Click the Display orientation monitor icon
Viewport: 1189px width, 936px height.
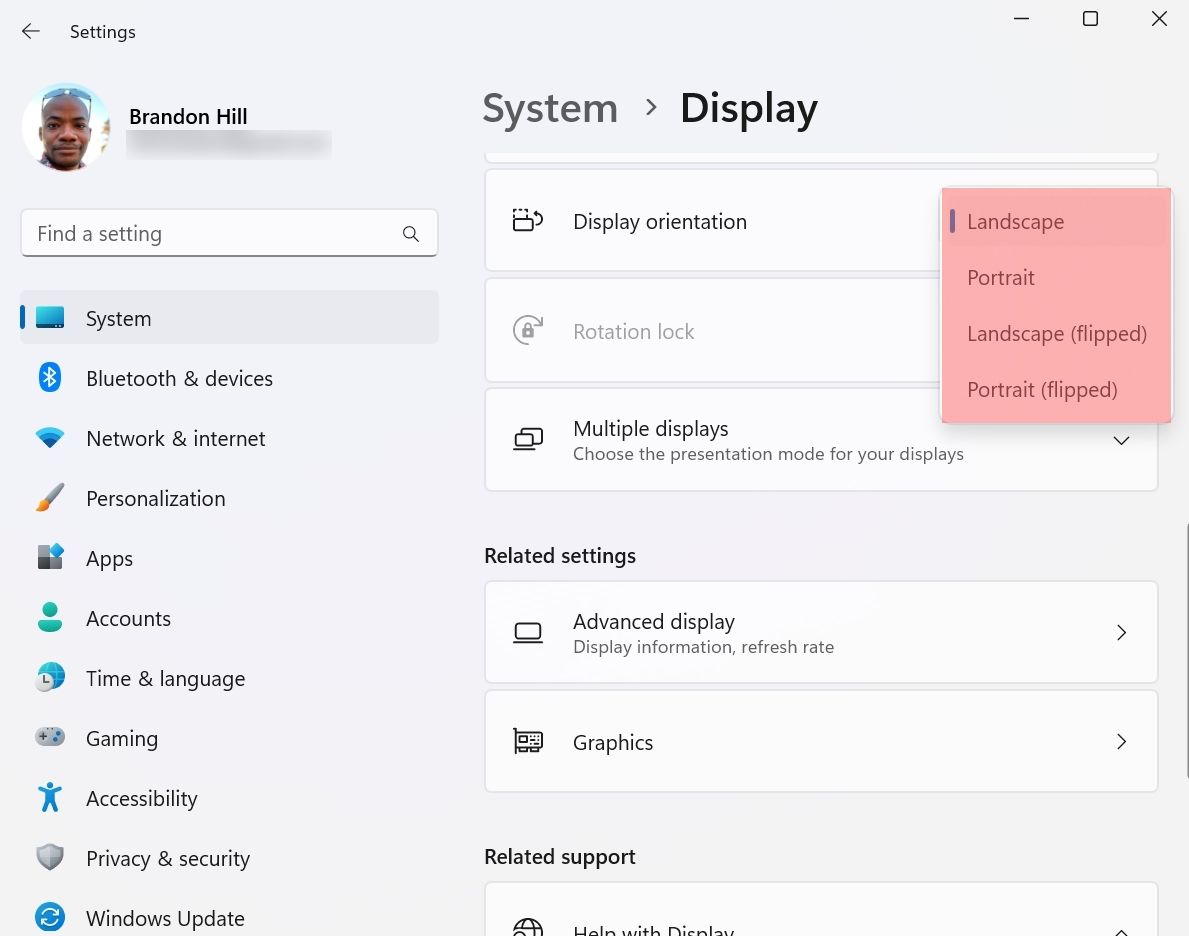click(528, 221)
